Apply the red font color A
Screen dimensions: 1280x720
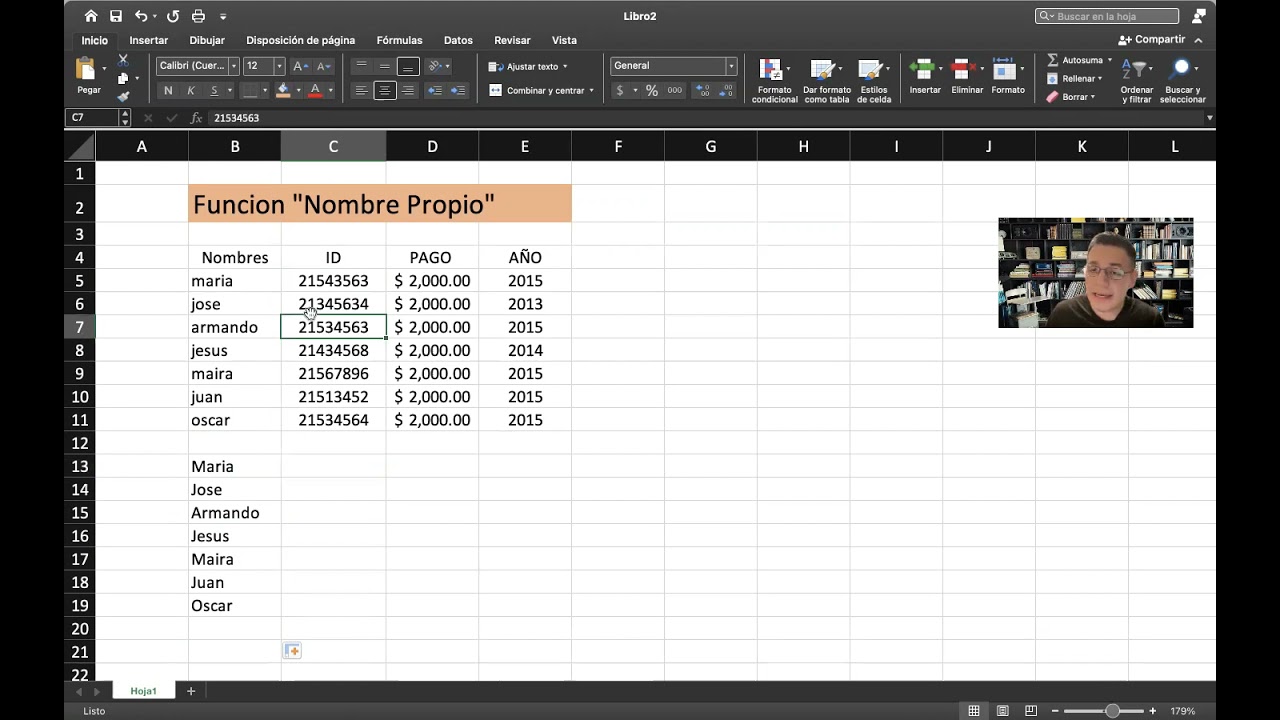coord(315,90)
